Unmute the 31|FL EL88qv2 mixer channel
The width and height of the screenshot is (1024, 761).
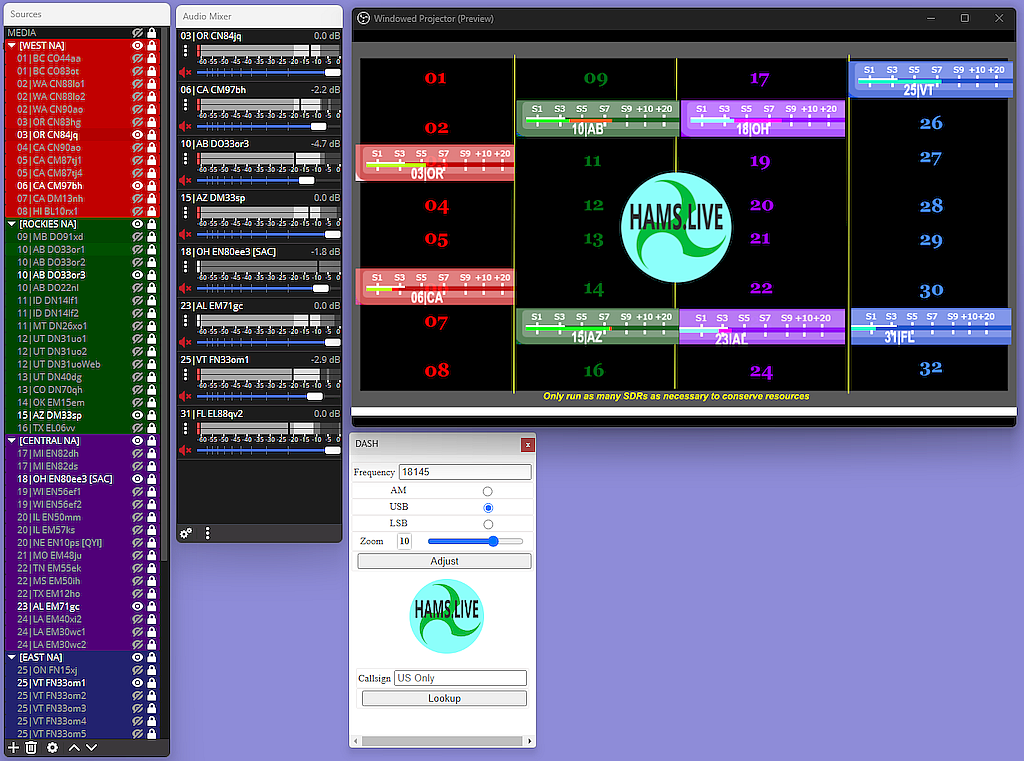(x=185, y=451)
